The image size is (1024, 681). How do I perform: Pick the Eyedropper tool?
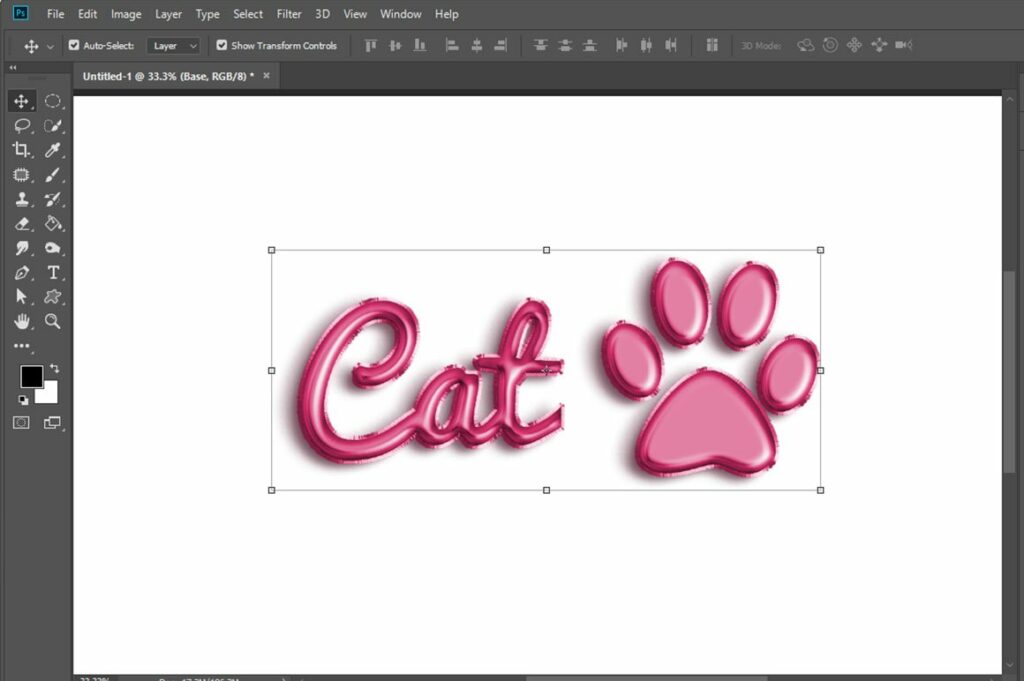coord(53,150)
